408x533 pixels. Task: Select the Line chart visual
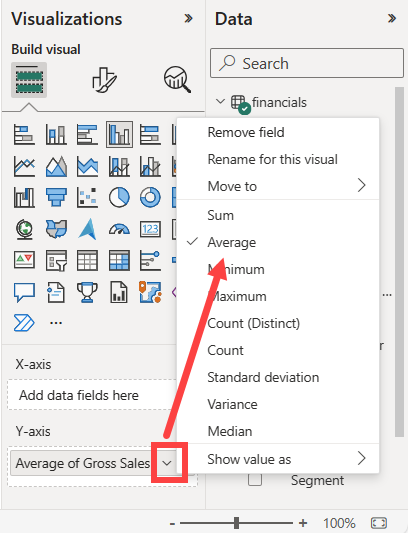[24, 167]
